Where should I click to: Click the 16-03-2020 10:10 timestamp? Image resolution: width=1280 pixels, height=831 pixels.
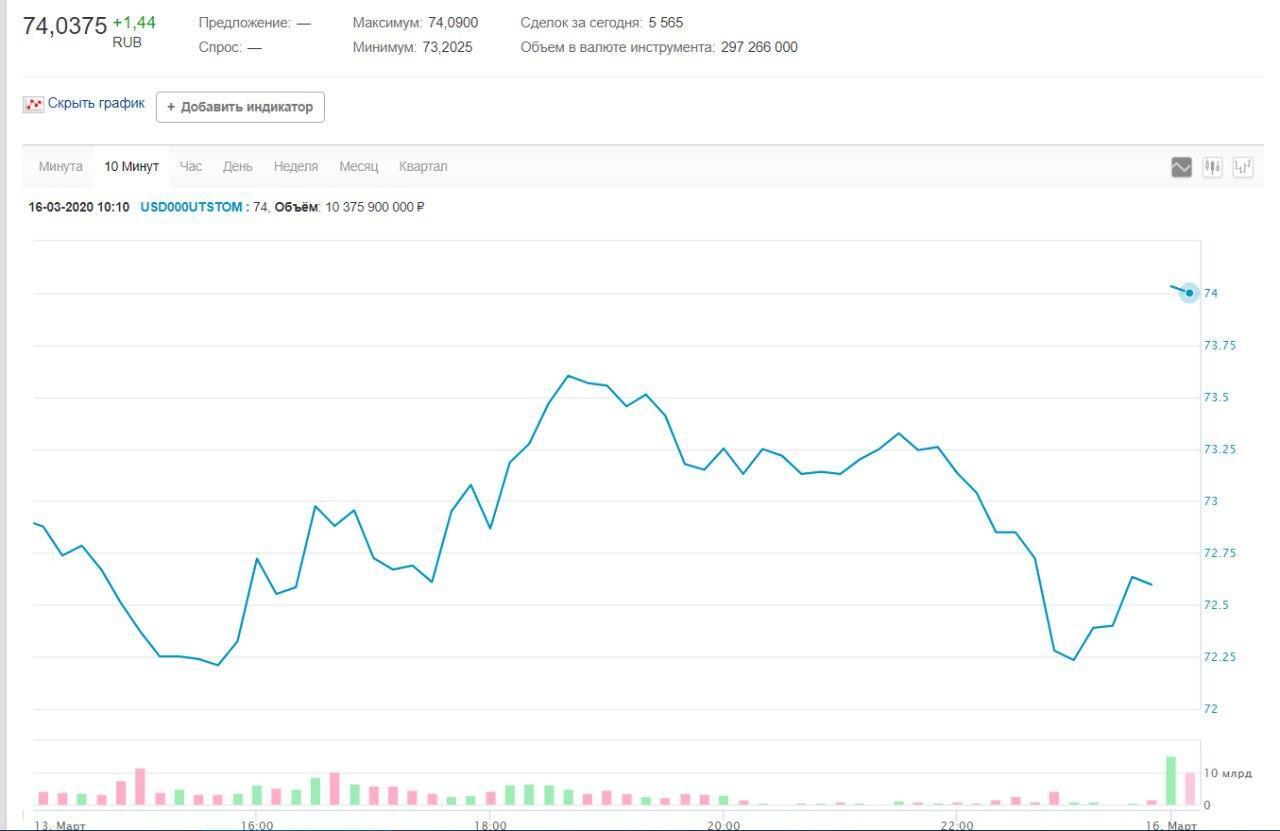pyautogui.click(x=79, y=207)
